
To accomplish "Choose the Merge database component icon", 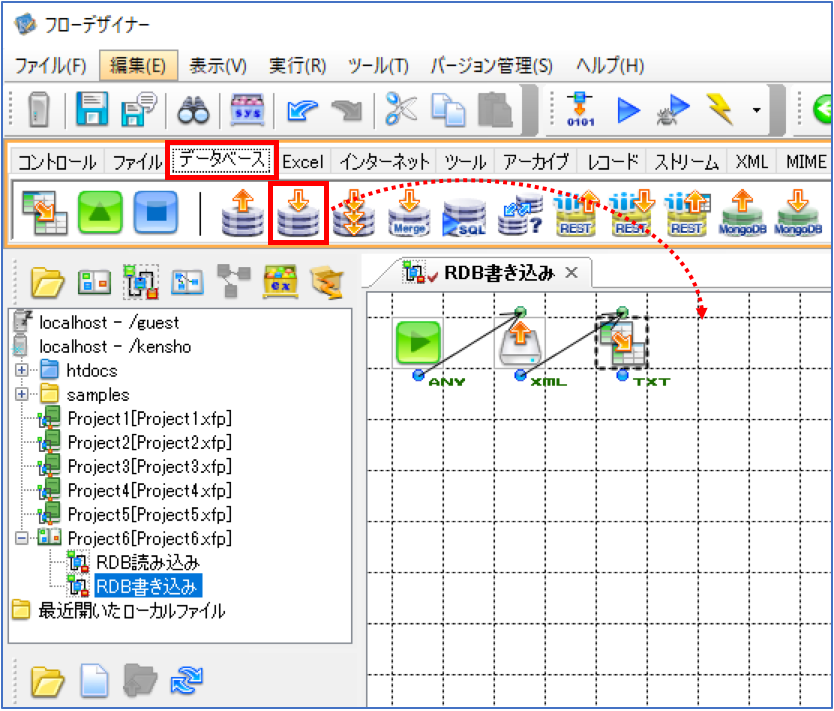I will tap(409, 213).
